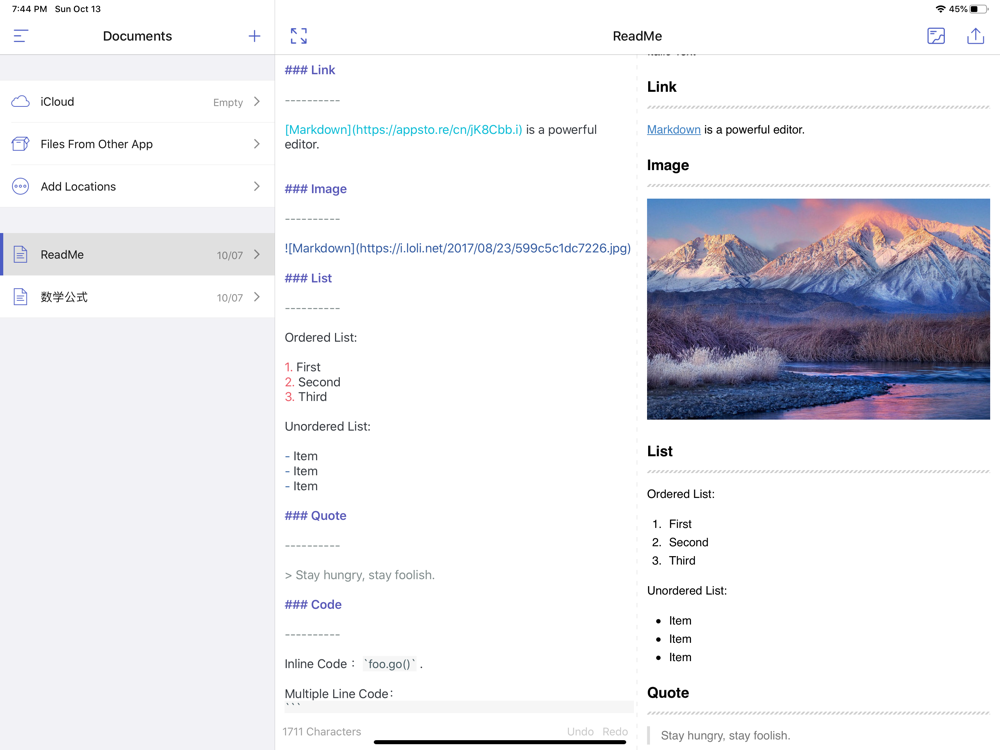
Task: Expand the Add Locations chevron
Action: 256,186
